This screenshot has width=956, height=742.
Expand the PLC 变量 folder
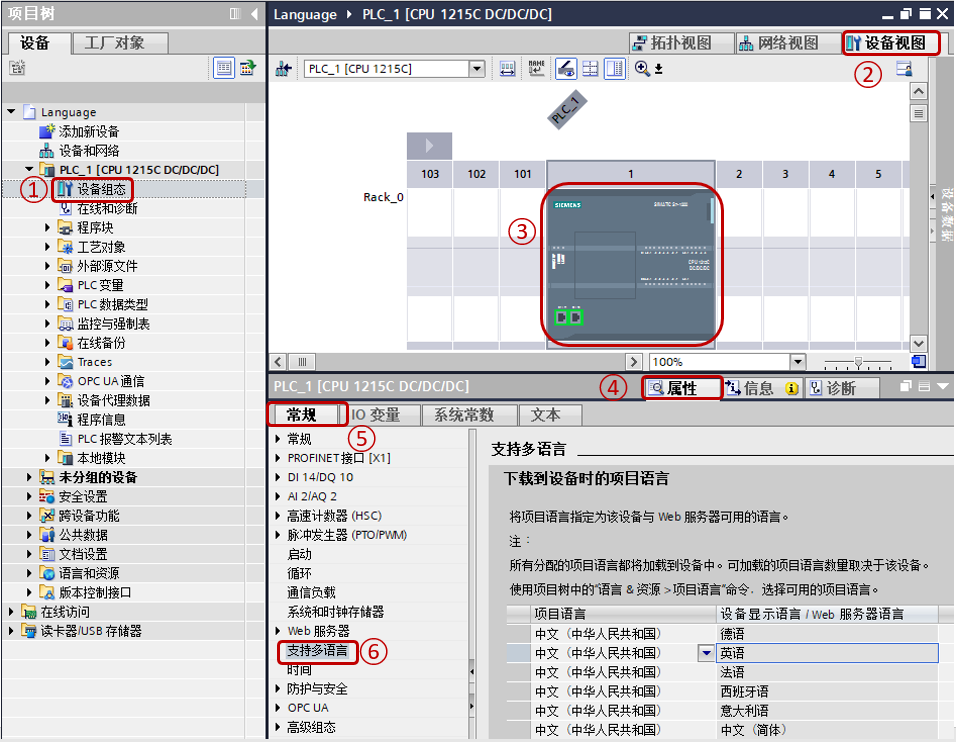(x=48, y=285)
